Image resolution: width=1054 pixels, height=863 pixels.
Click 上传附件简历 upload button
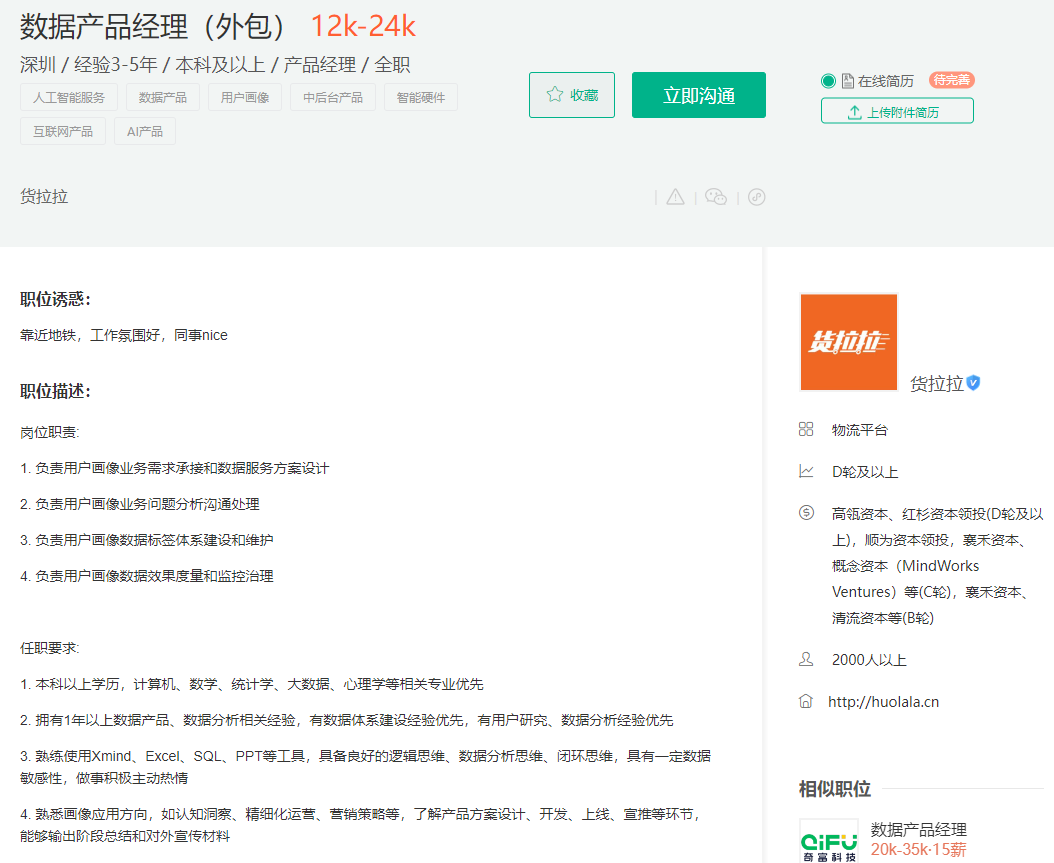[897, 111]
